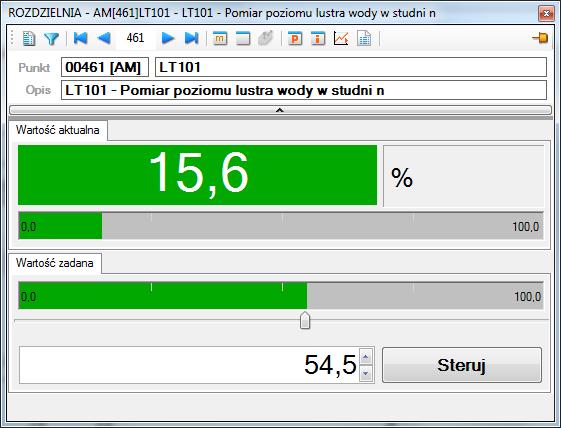Go to the next point arrow
Screen dimensions: 561x428
(168, 38)
